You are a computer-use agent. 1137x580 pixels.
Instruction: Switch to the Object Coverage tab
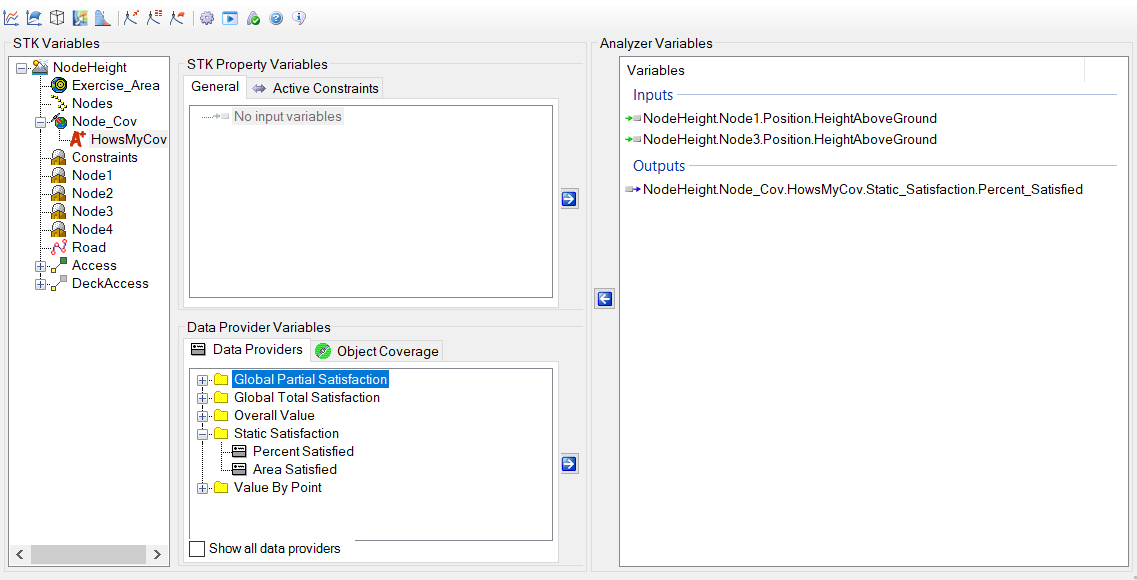tap(376, 351)
